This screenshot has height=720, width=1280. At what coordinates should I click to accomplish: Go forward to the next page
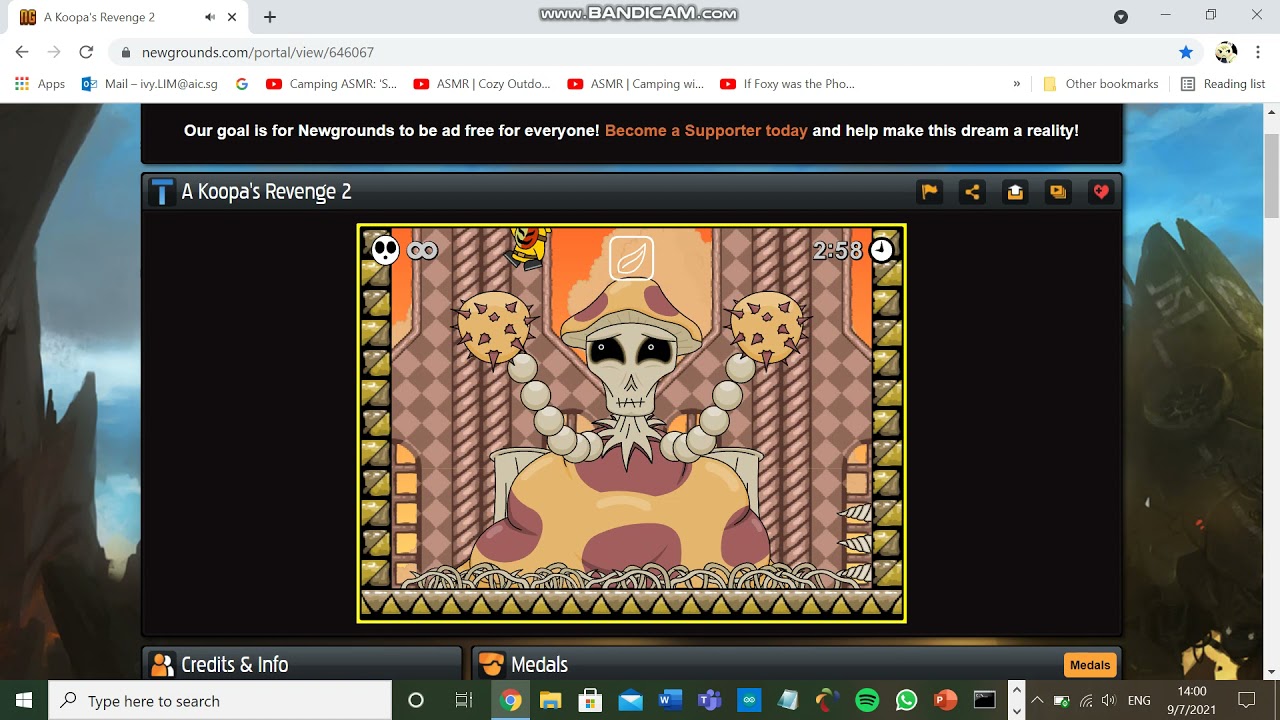pos(54,52)
